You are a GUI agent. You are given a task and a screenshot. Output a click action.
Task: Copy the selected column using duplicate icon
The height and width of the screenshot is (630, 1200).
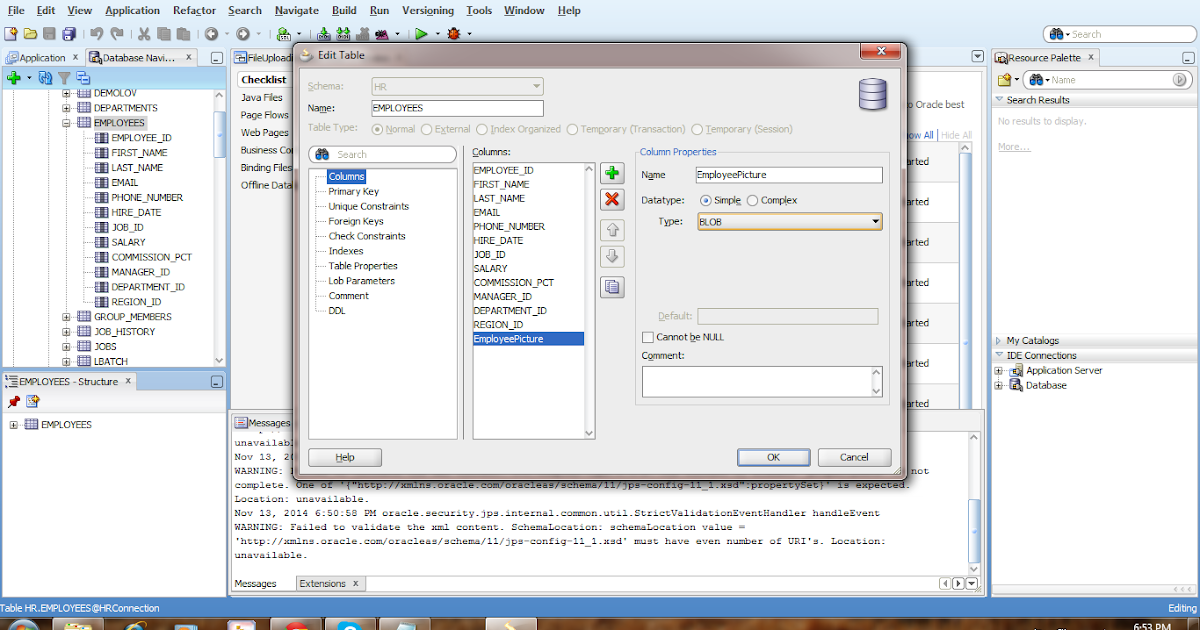click(x=612, y=287)
